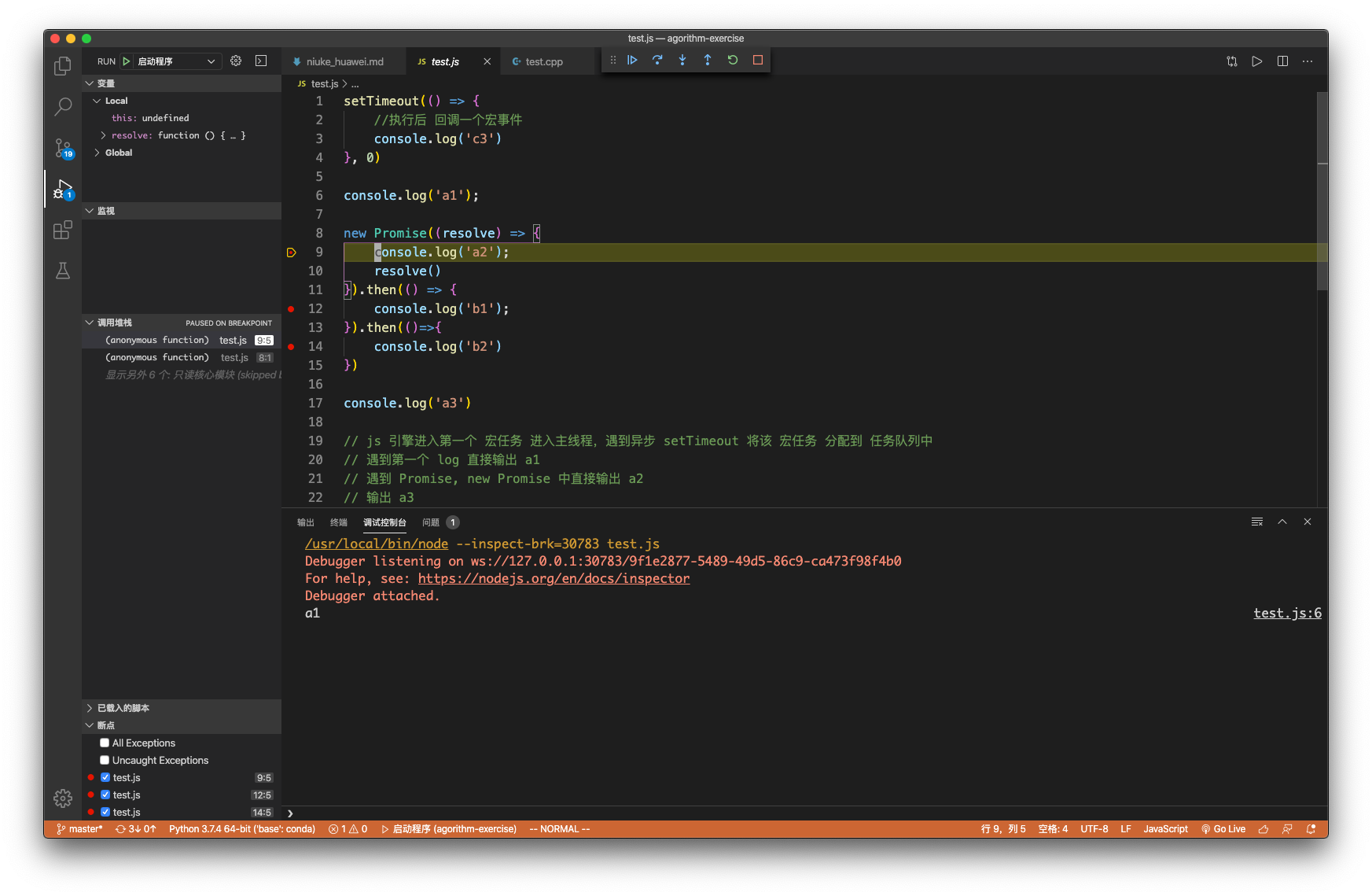Open the Run and Debug view
The height and width of the screenshot is (896, 1372).
pos(63,189)
